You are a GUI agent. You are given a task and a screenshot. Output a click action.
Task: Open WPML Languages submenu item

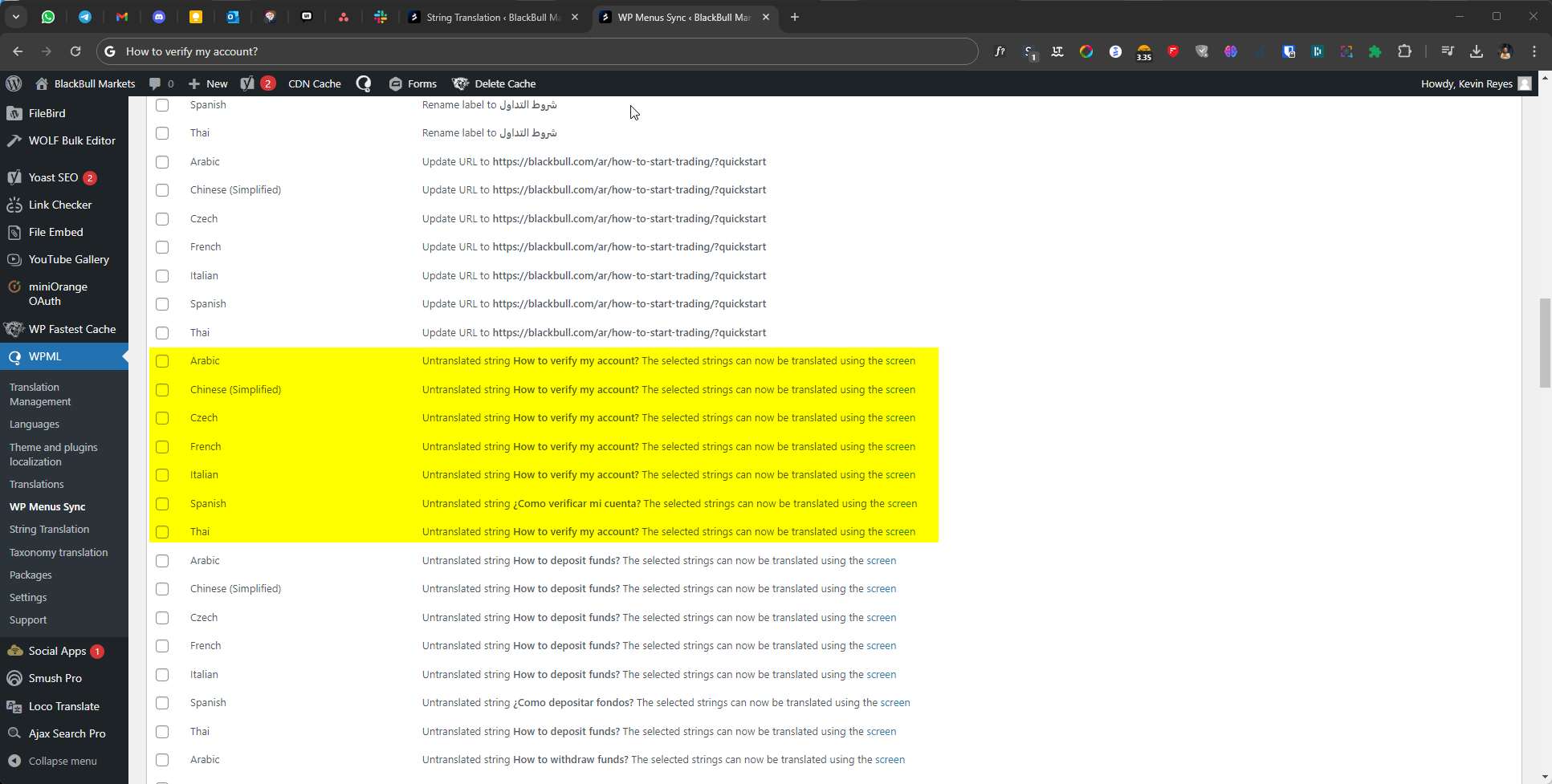click(35, 424)
